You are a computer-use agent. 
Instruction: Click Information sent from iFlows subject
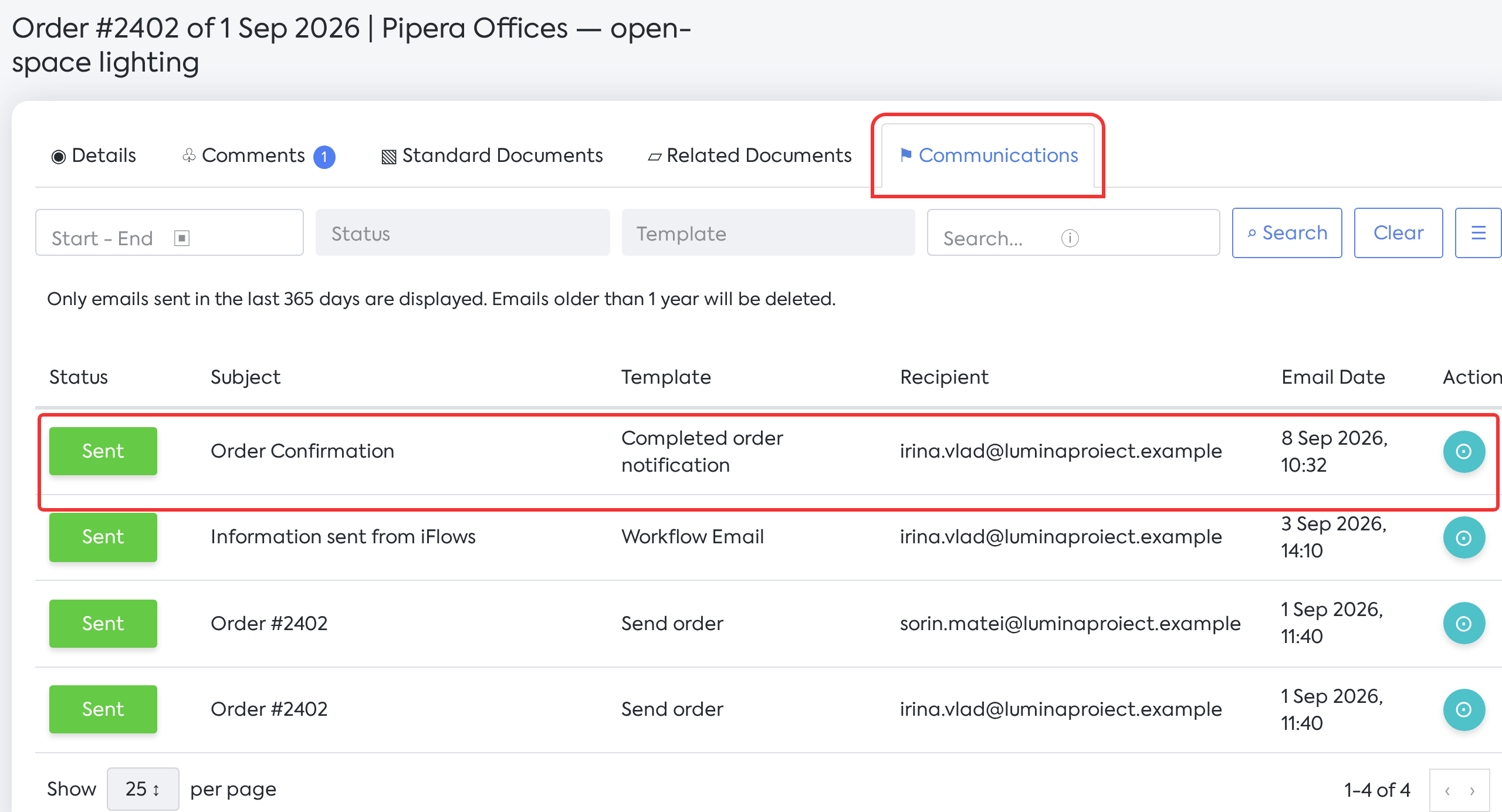[x=343, y=537]
